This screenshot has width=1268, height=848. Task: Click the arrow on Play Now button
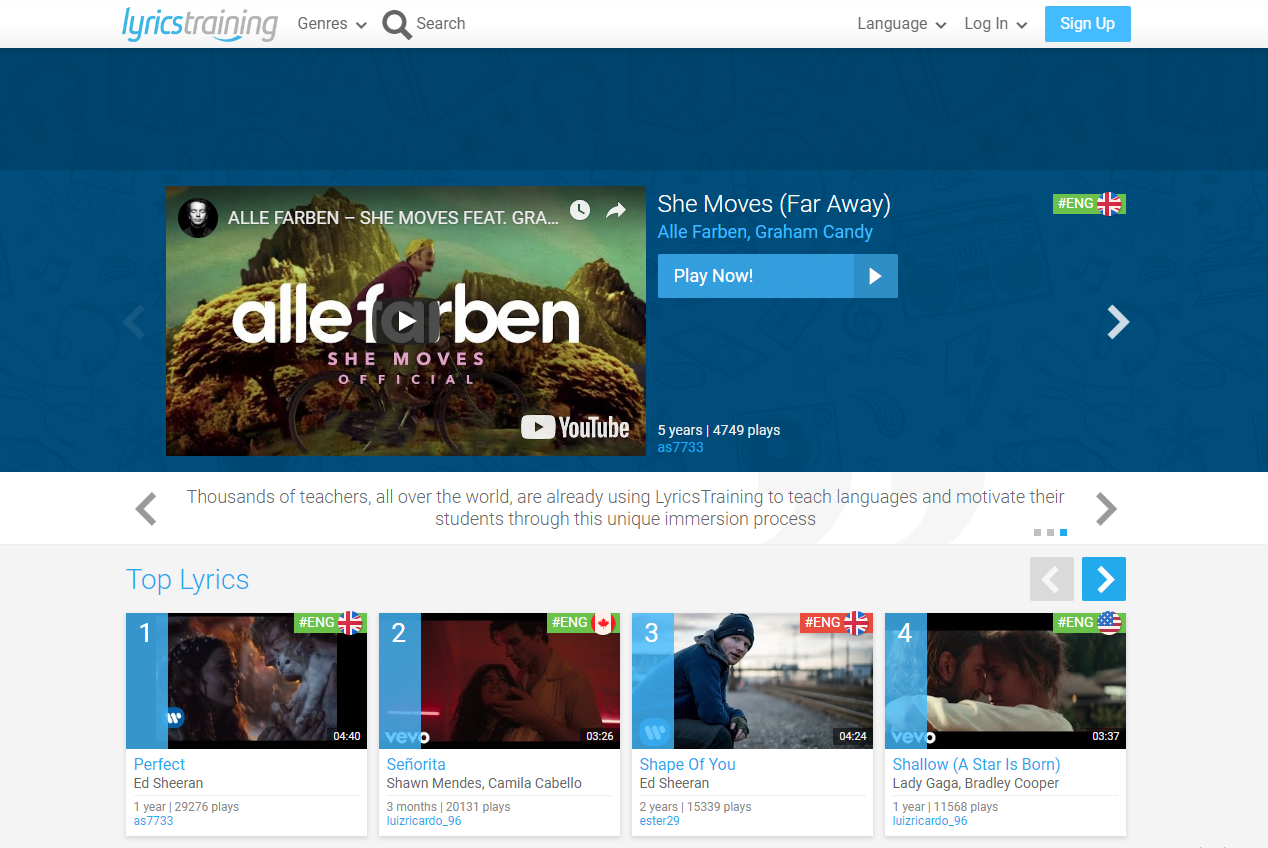(876, 276)
